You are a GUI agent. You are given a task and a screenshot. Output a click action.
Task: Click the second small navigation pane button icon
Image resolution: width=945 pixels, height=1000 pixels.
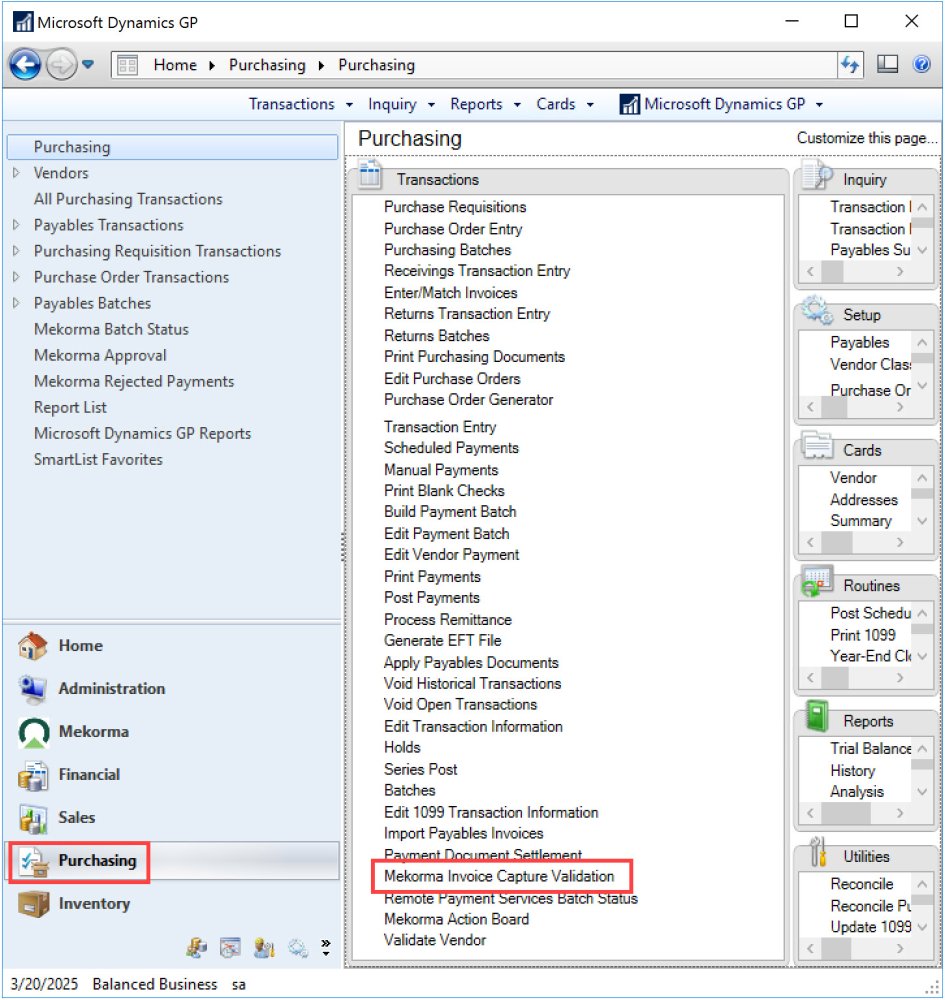230,948
